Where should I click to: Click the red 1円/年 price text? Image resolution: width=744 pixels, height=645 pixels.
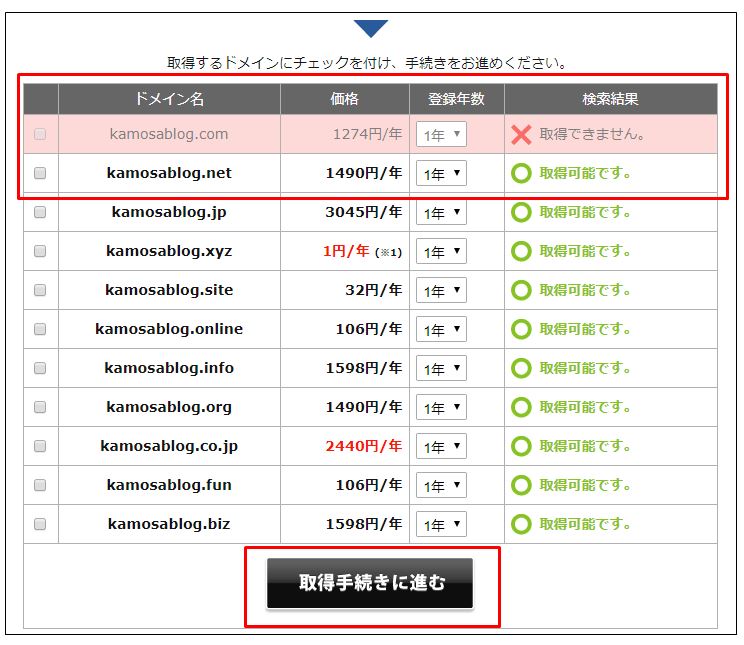pos(346,251)
